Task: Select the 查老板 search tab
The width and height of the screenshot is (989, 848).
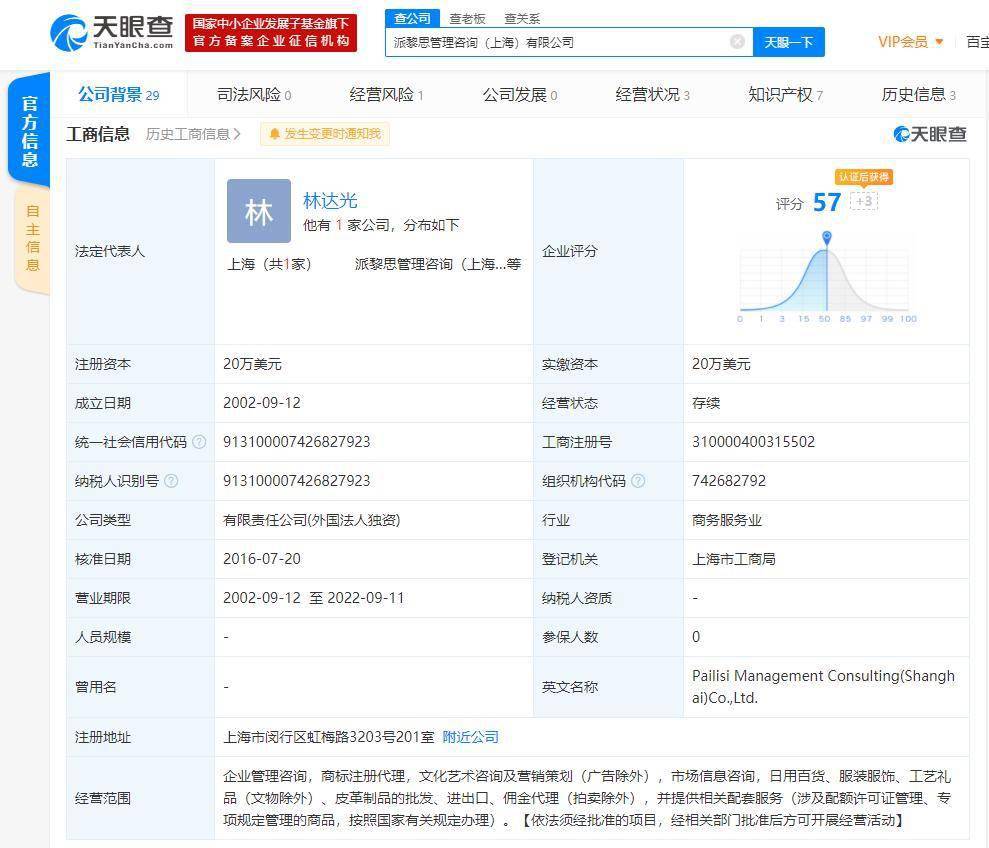Action: click(467, 18)
